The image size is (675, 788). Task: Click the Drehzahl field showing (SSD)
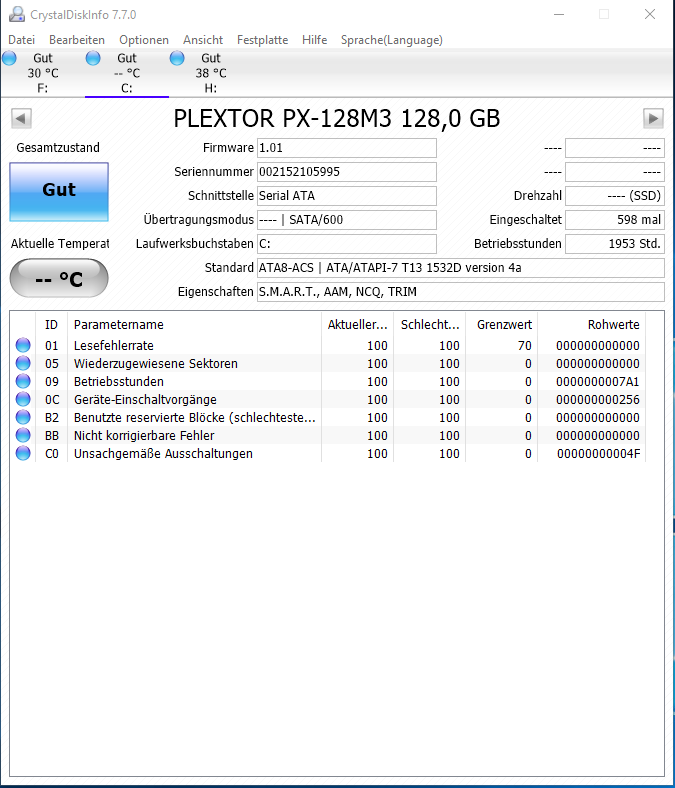pyautogui.click(x=615, y=195)
